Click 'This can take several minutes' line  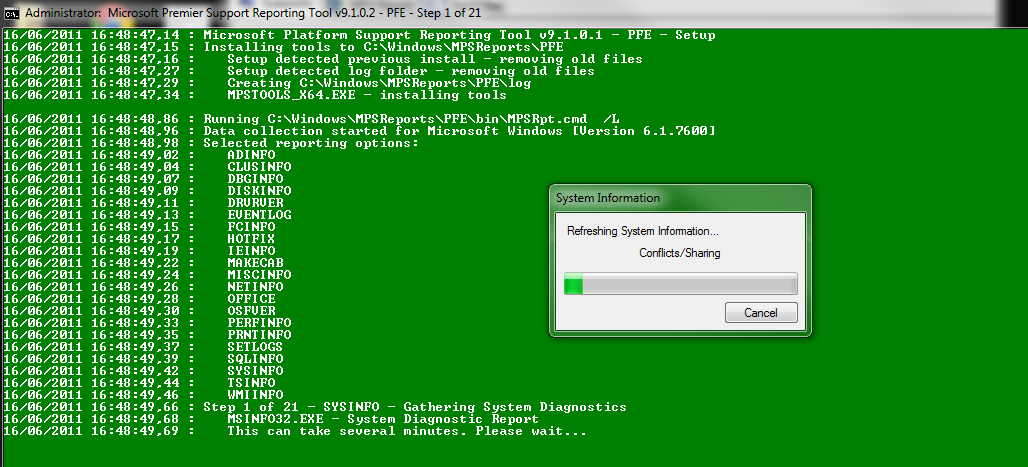[x=295, y=431]
